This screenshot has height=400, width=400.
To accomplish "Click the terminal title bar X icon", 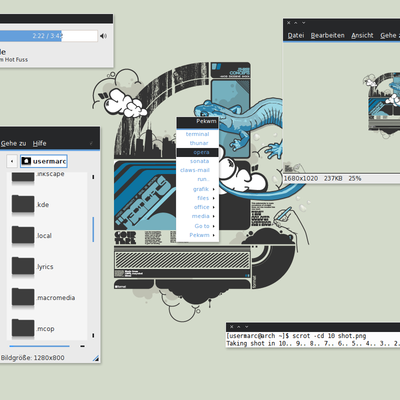I will [x=232, y=327].
